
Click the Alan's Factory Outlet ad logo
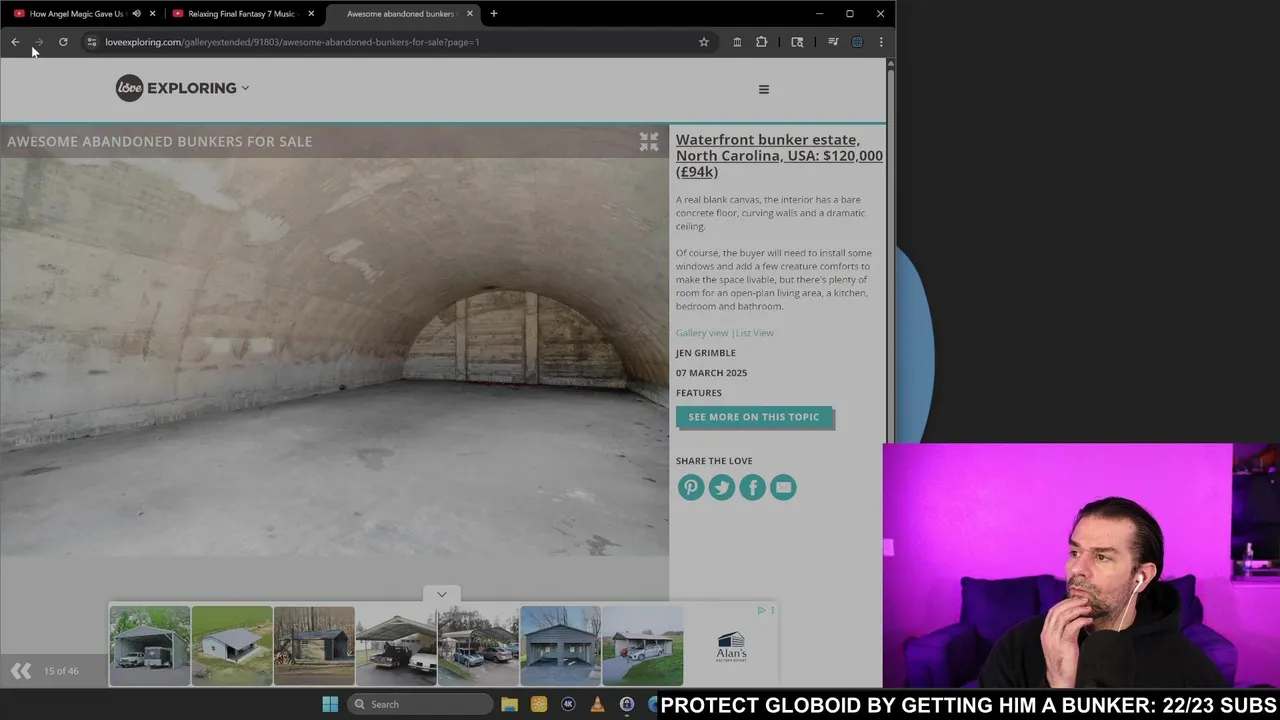[731, 647]
